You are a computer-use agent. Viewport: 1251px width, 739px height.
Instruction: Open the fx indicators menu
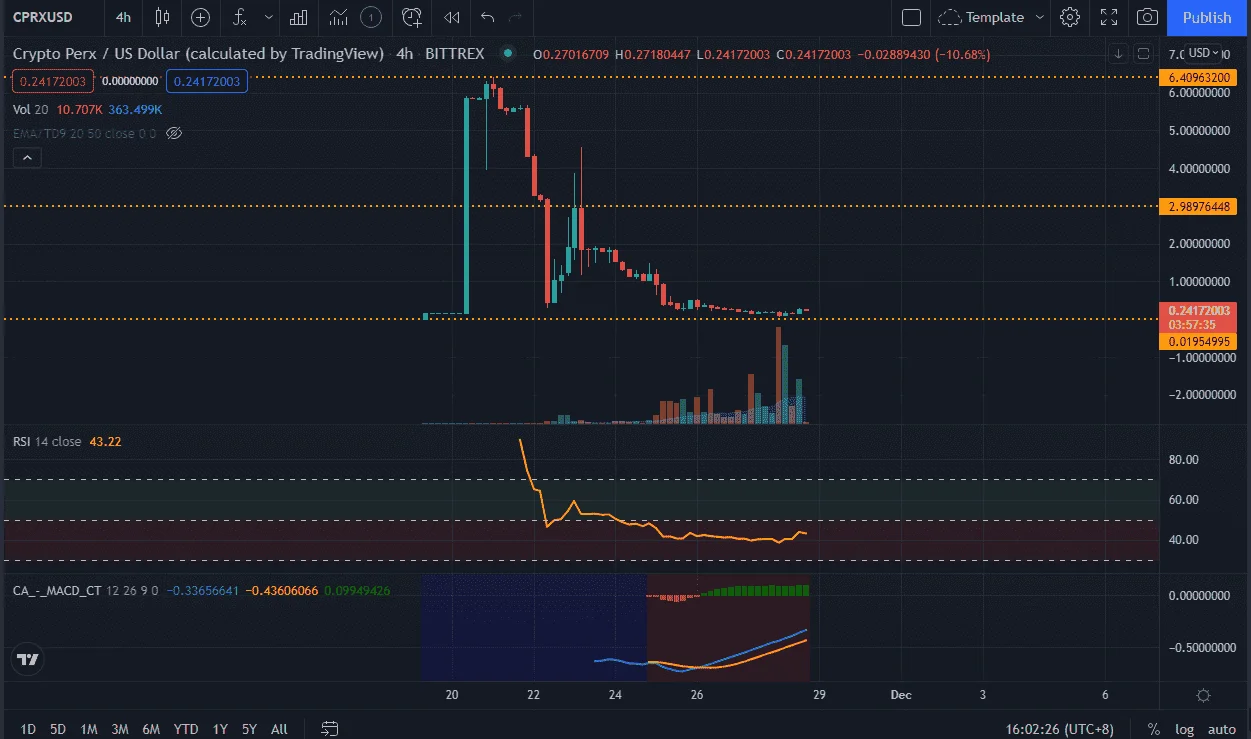[x=239, y=17]
